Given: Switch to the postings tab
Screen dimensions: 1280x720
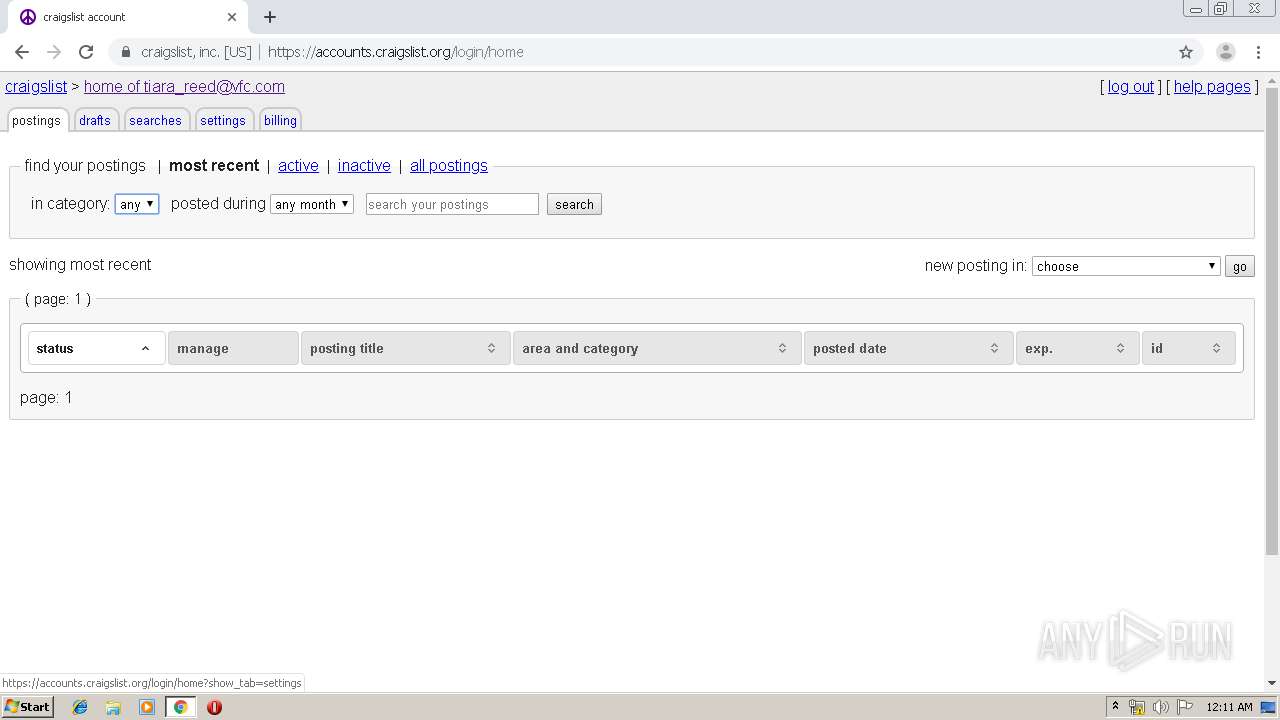Looking at the screenshot, I should point(37,120).
